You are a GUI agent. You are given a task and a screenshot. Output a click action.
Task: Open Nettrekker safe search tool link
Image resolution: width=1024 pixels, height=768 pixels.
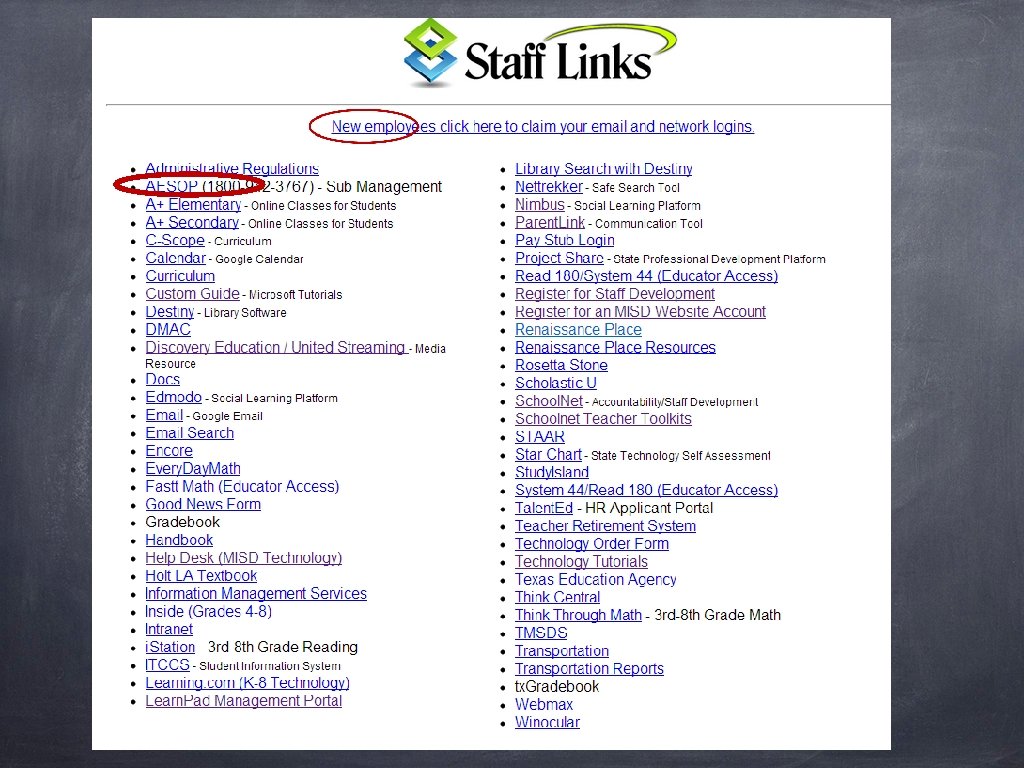point(549,186)
